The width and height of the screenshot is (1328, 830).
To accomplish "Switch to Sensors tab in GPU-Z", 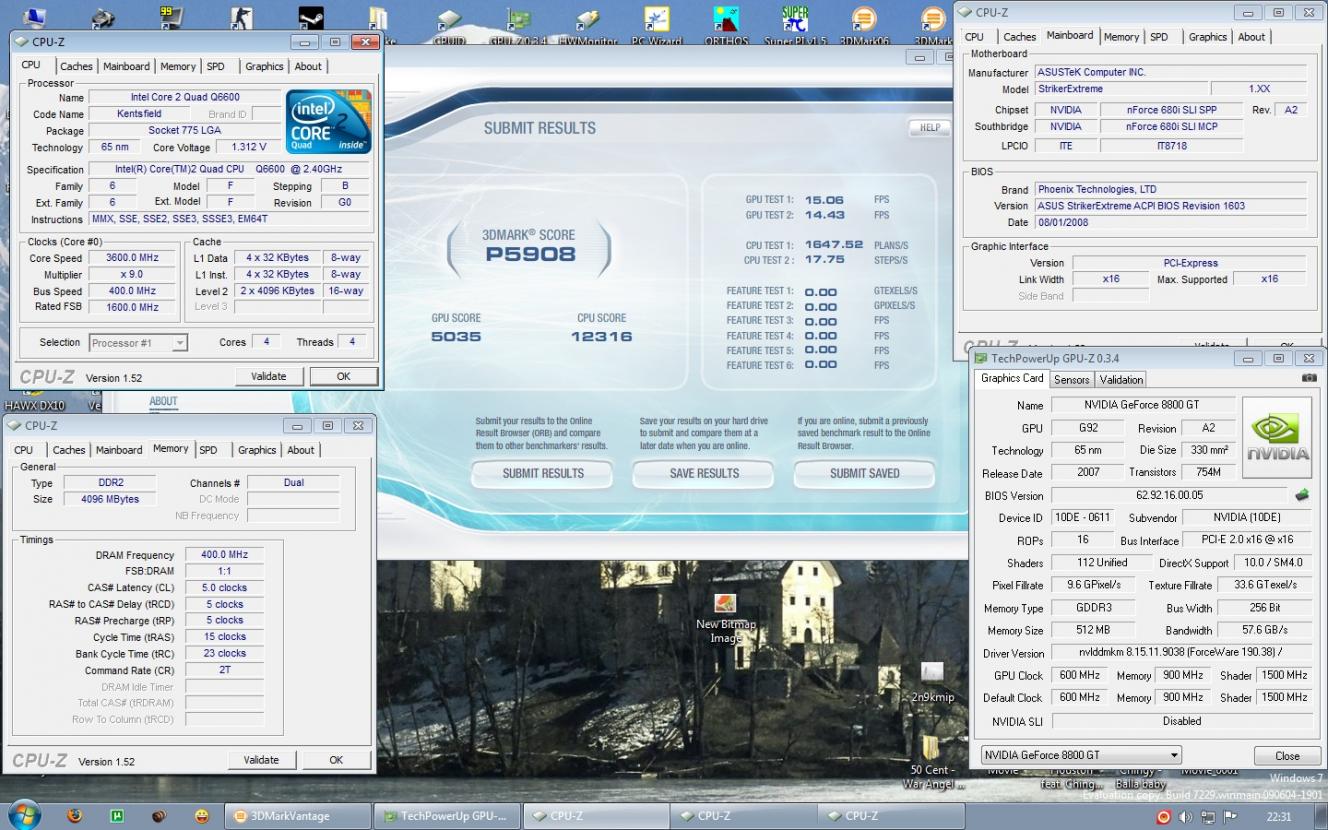I will [x=1071, y=380].
